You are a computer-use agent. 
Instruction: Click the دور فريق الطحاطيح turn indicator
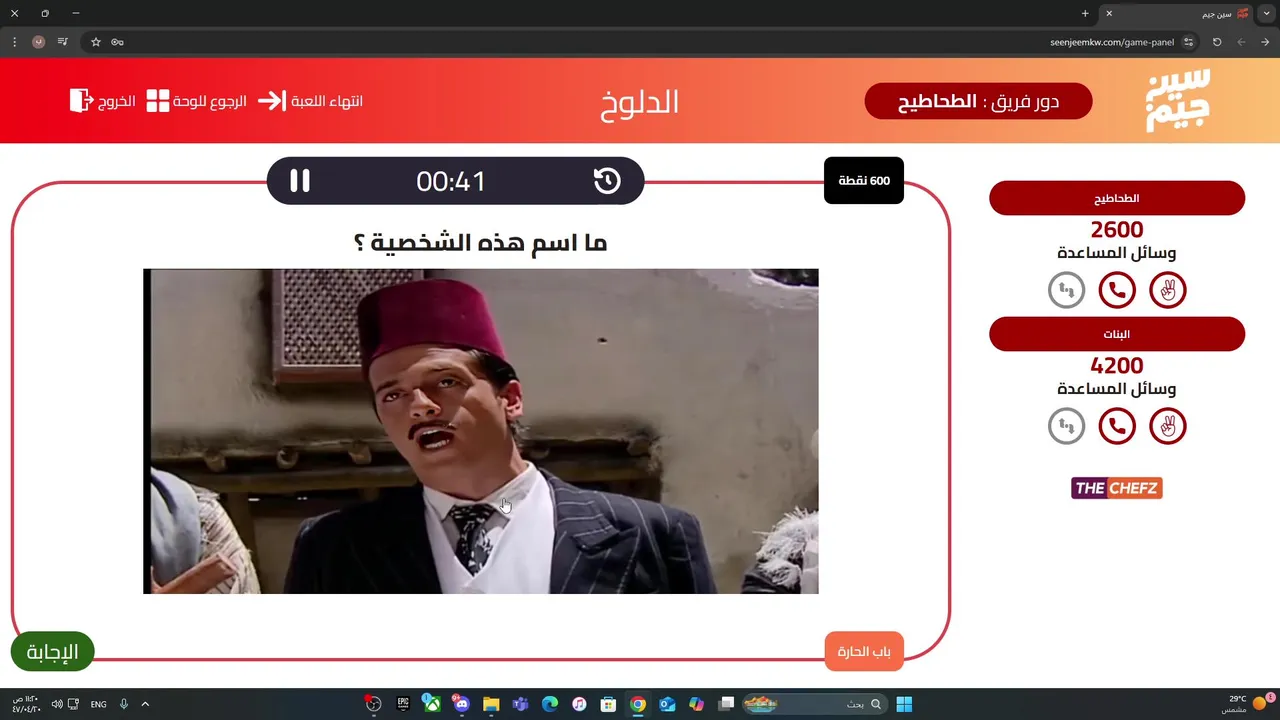point(978,101)
